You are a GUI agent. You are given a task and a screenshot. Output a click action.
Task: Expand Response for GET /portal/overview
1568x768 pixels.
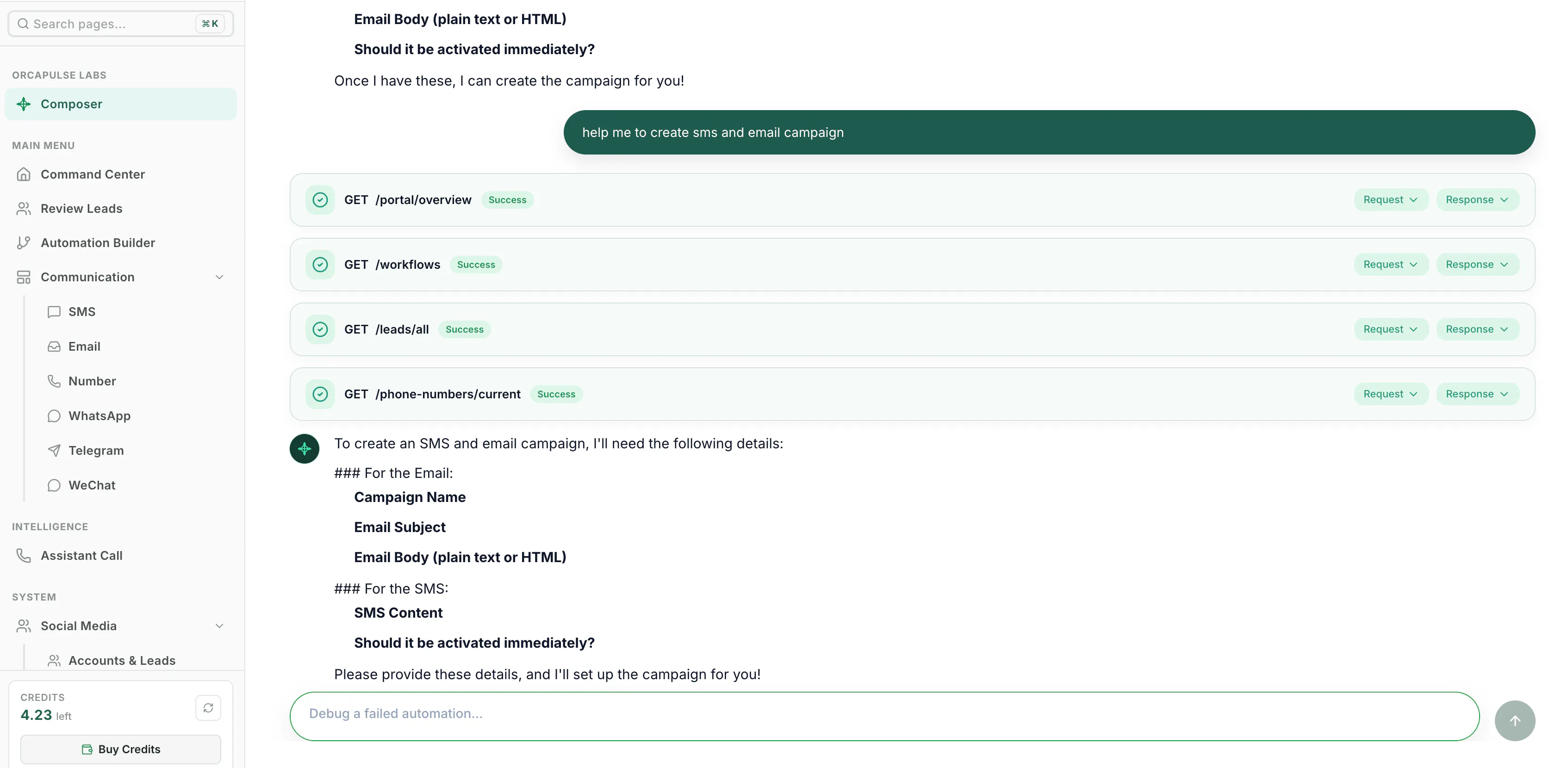[x=1477, y=199]
